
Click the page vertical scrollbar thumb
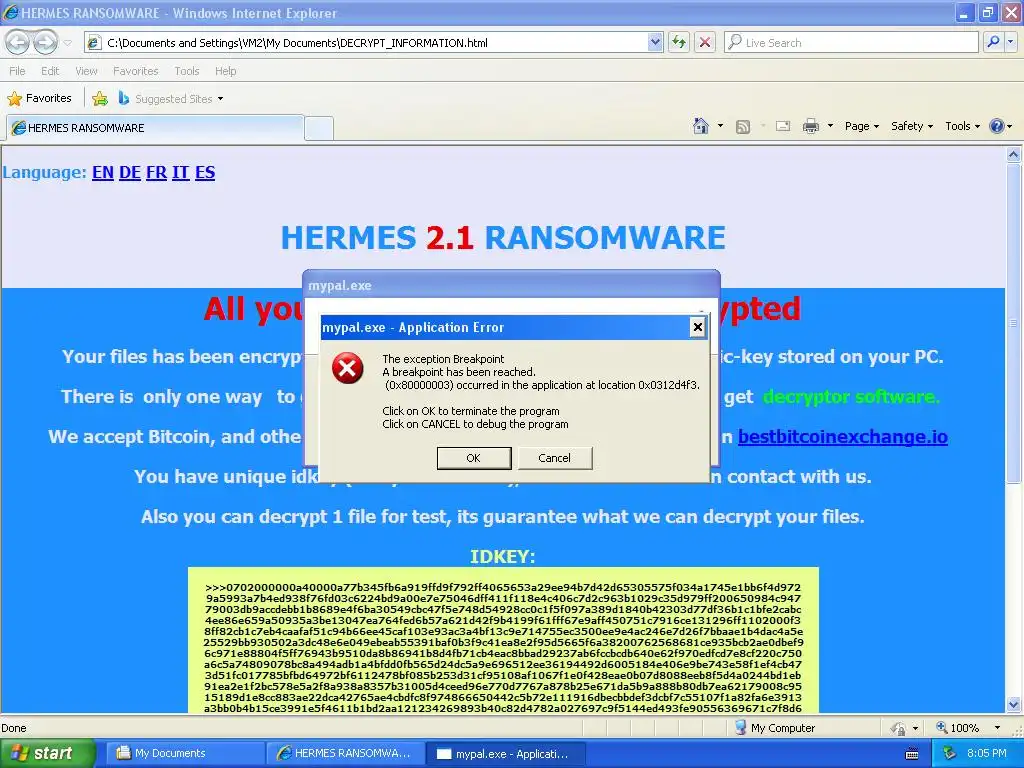tap(1013, 323)
